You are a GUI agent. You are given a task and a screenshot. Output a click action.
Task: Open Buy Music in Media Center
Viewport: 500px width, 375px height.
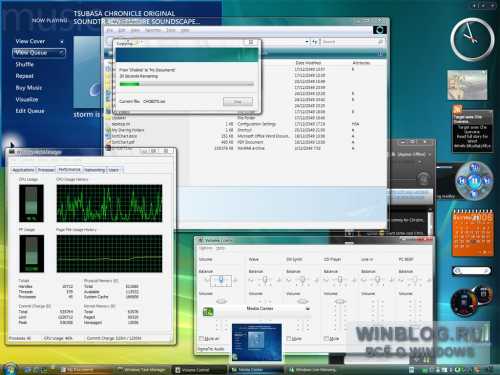(x=29, y=88)
